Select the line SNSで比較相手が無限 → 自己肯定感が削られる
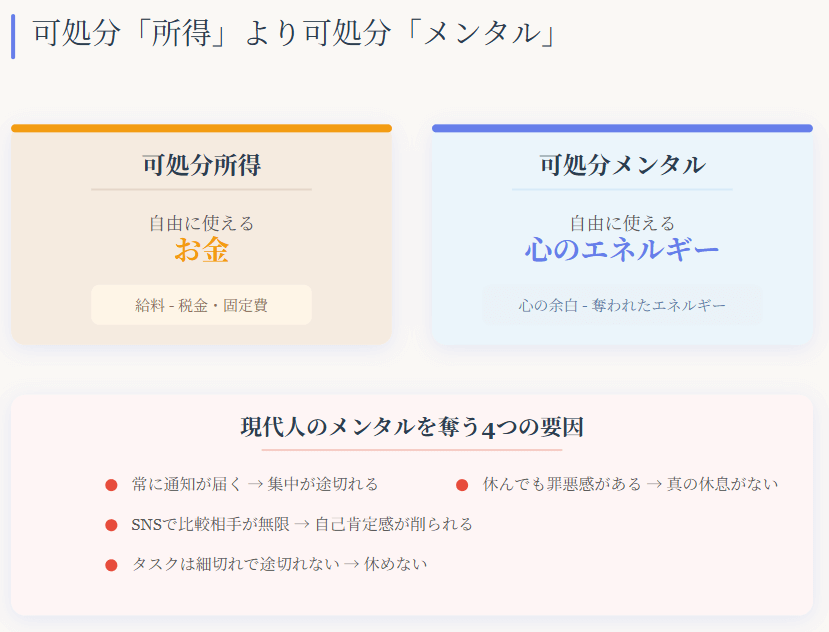 click(x=302, y=524)
